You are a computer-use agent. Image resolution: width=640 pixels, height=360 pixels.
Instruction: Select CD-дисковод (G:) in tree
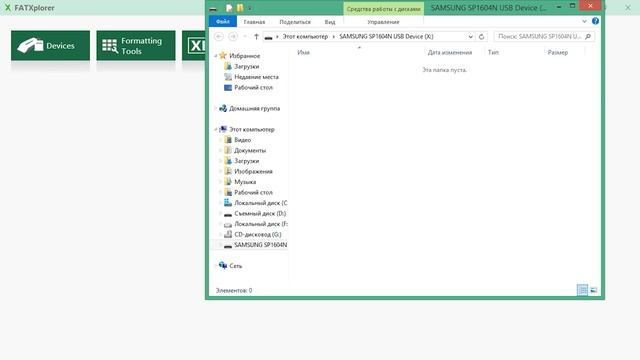click(258, 234)
